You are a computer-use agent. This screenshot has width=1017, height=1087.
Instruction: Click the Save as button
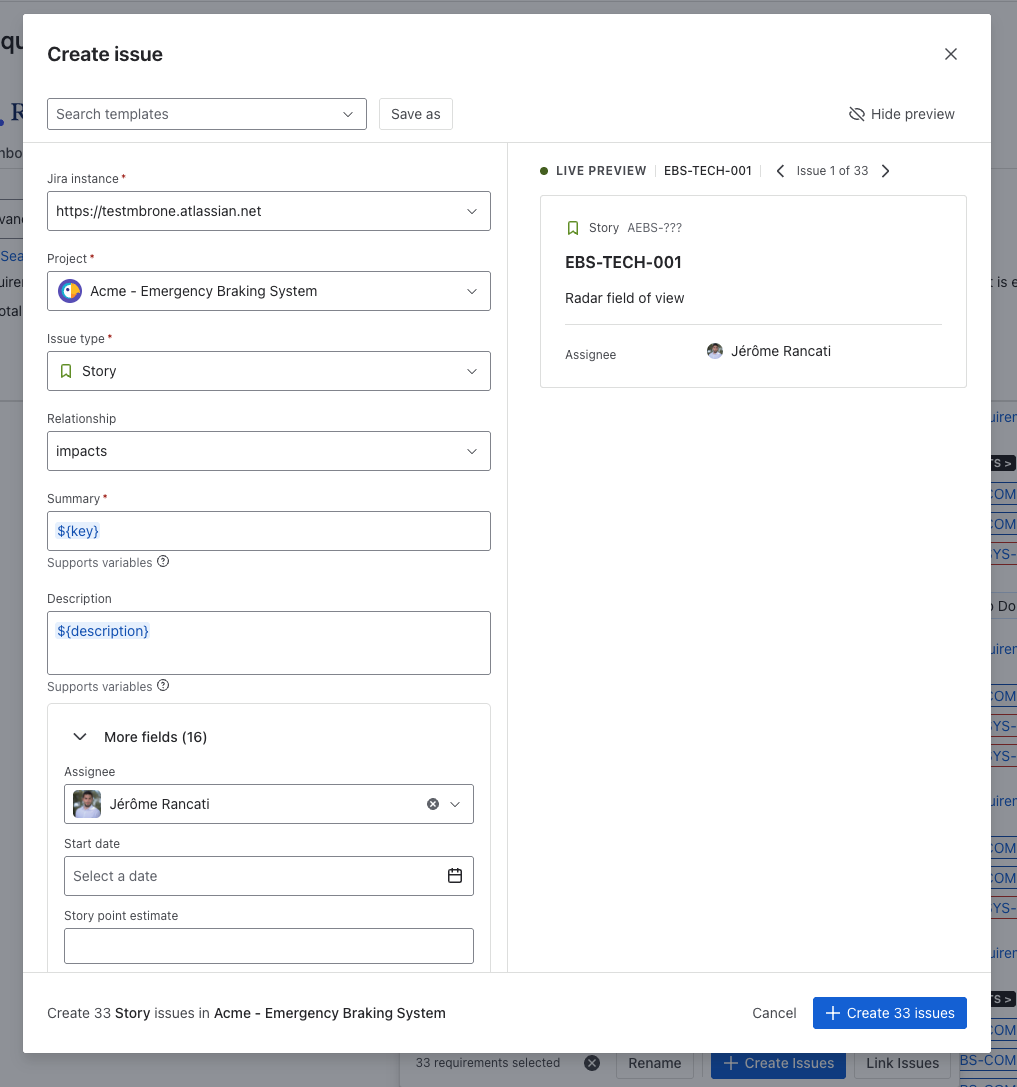tap(415, 114)
